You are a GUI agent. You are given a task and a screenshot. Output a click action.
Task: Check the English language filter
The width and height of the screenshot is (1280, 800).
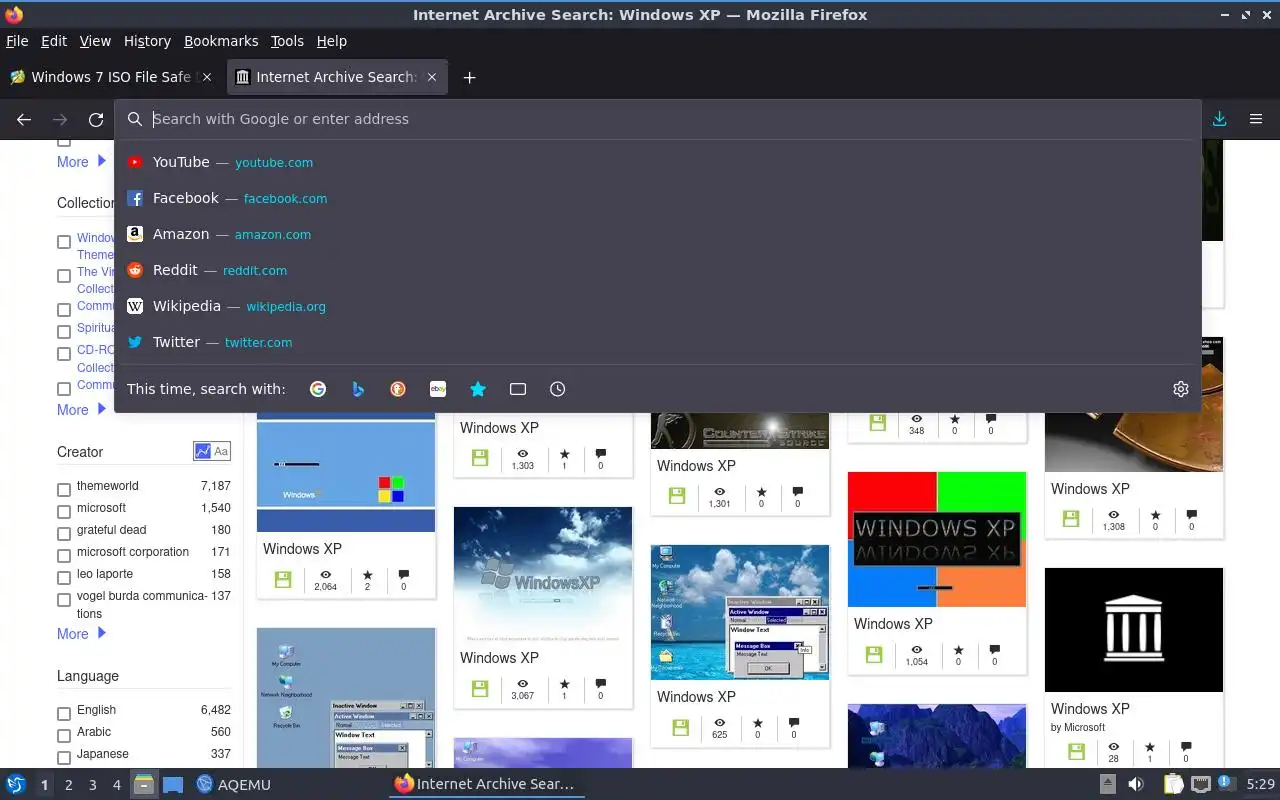[x=64, y=713]
